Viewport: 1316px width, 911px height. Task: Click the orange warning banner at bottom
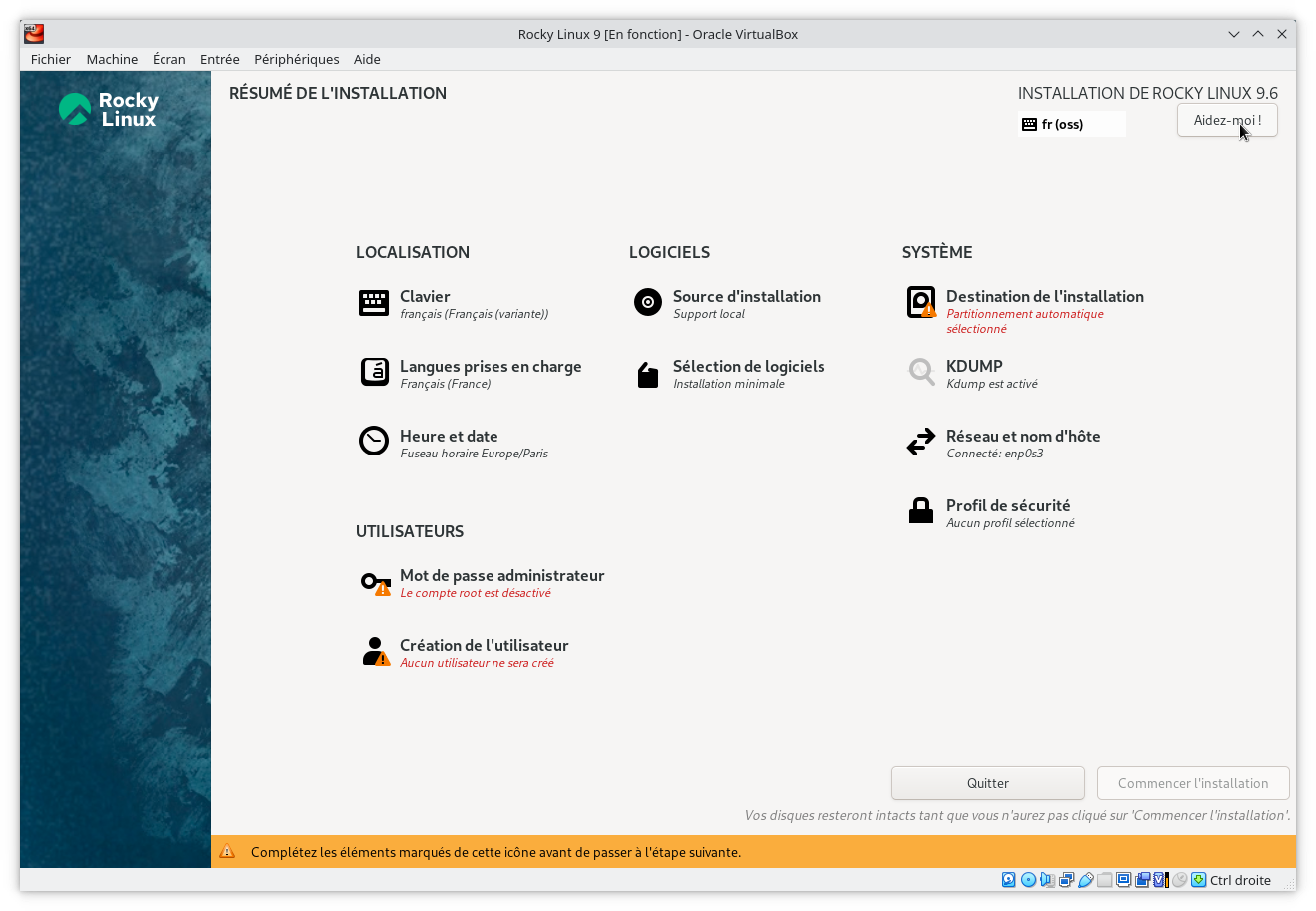pyautogui.click(x=658, y=851)
